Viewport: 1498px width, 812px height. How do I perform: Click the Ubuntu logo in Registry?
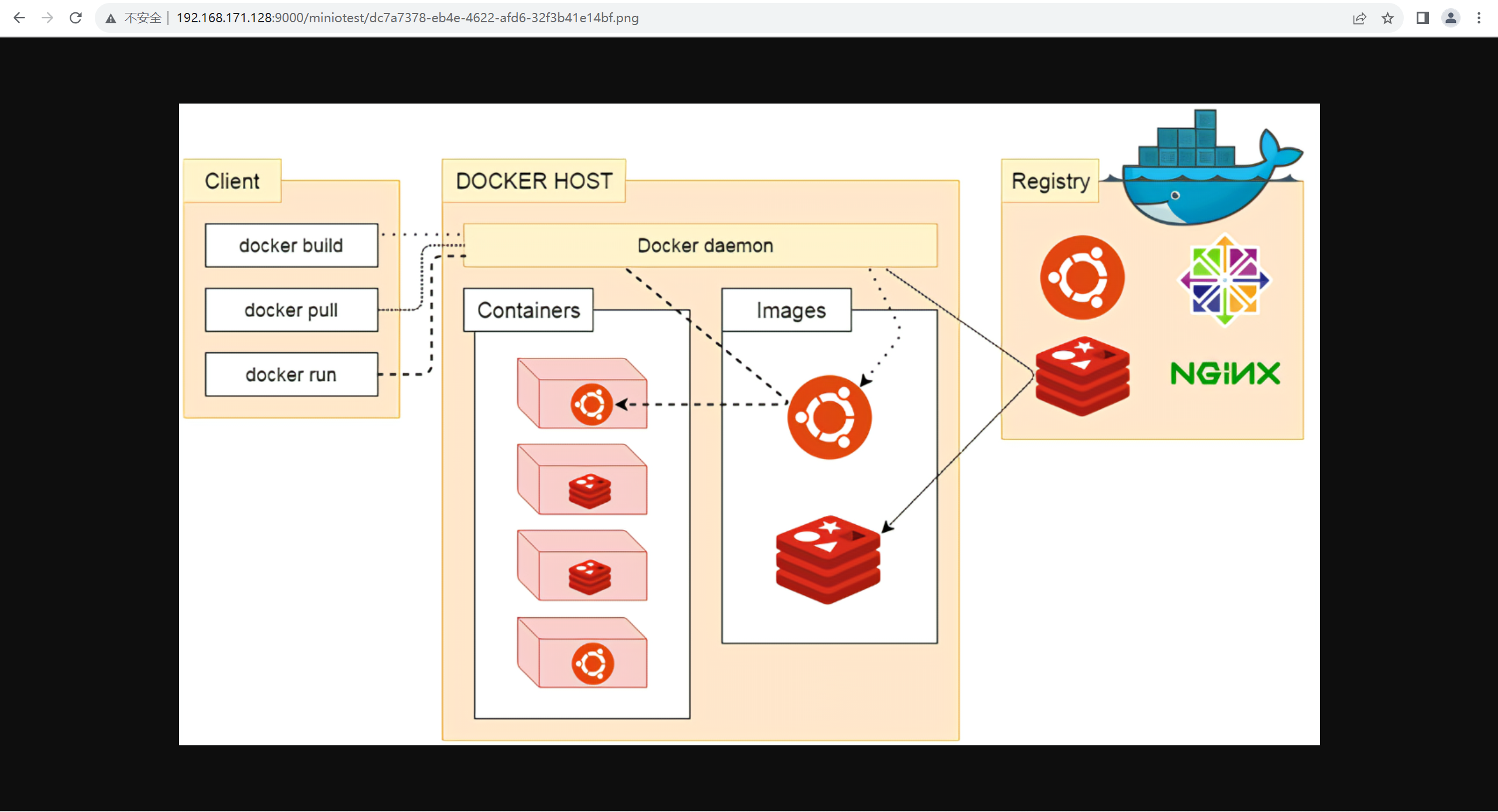point(1082,277)
